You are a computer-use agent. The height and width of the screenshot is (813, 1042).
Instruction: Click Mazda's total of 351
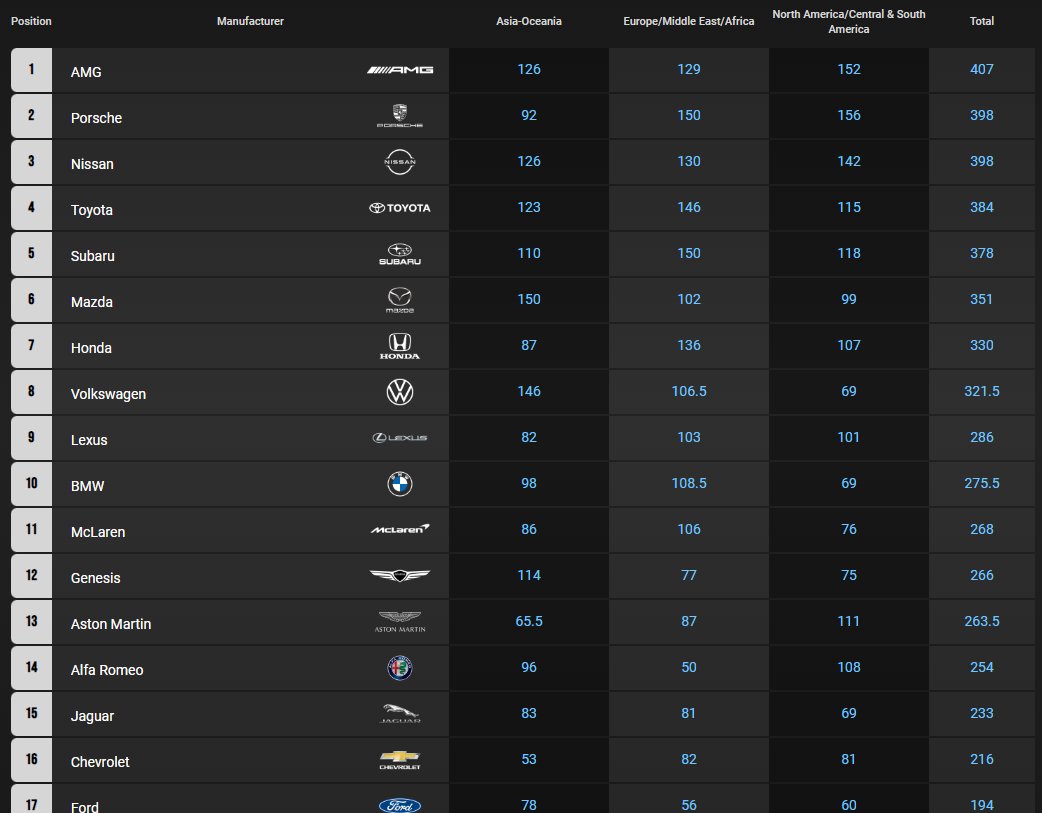[x=982, y=298]
